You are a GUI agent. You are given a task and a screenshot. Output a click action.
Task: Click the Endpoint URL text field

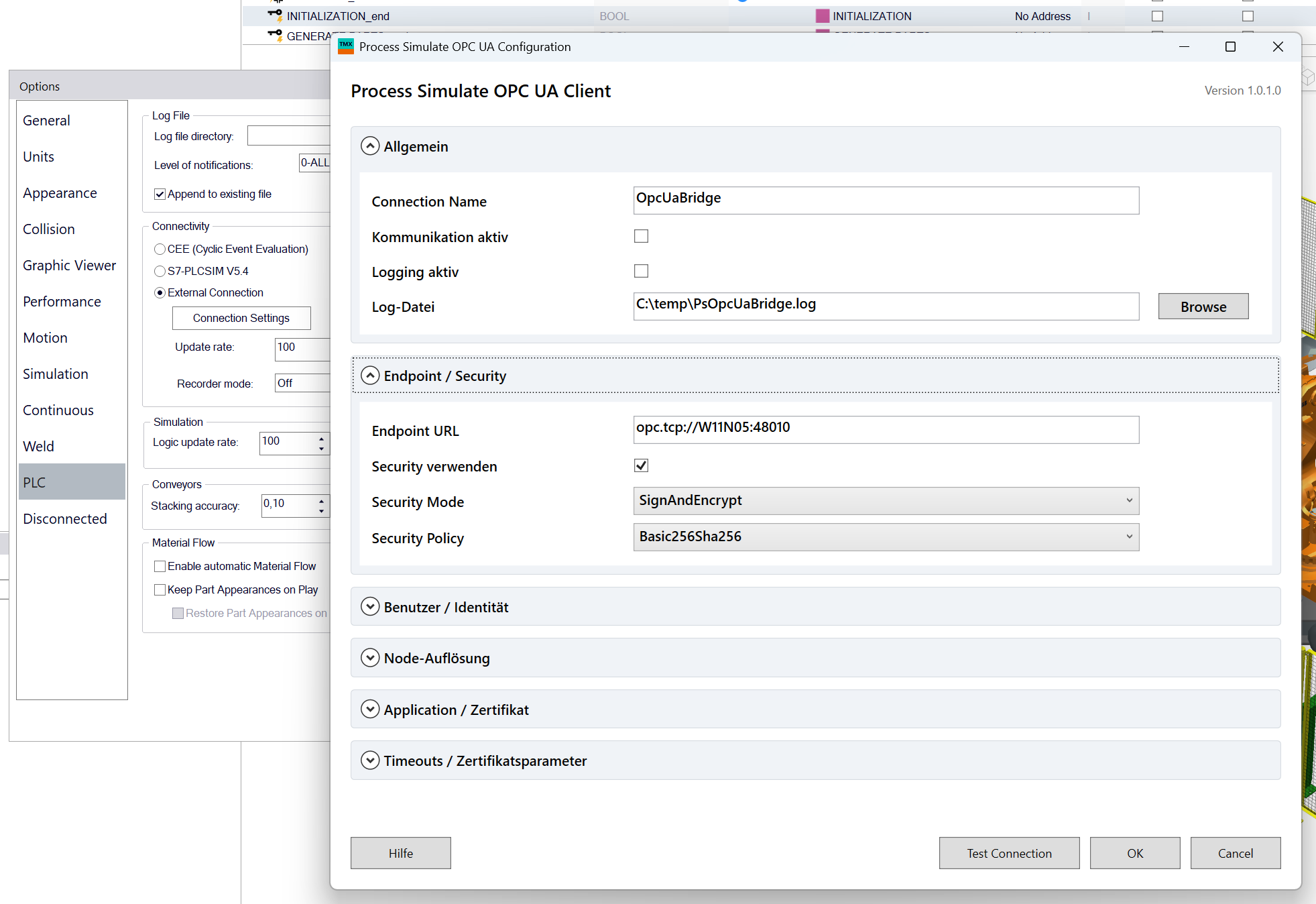pos(886,430)
